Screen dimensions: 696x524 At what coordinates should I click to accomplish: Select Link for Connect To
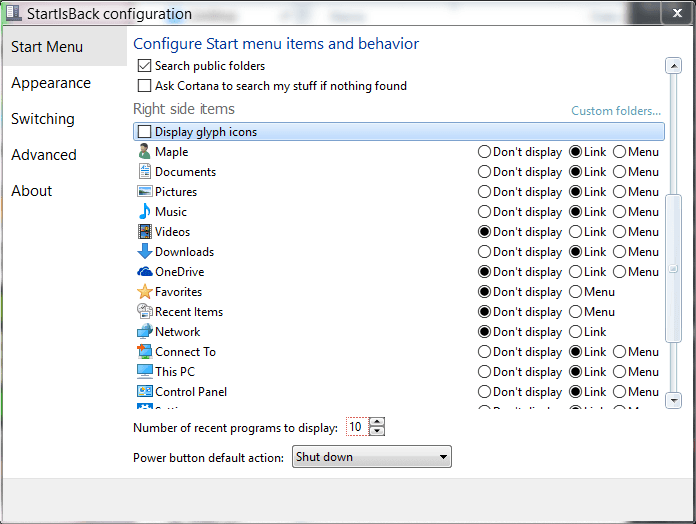575,351
